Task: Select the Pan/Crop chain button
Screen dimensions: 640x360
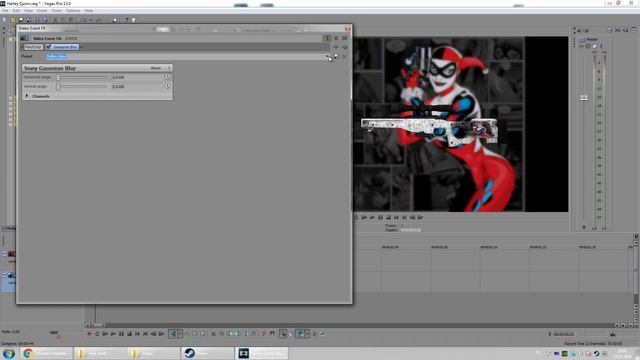Action: (x=33, y=47)
